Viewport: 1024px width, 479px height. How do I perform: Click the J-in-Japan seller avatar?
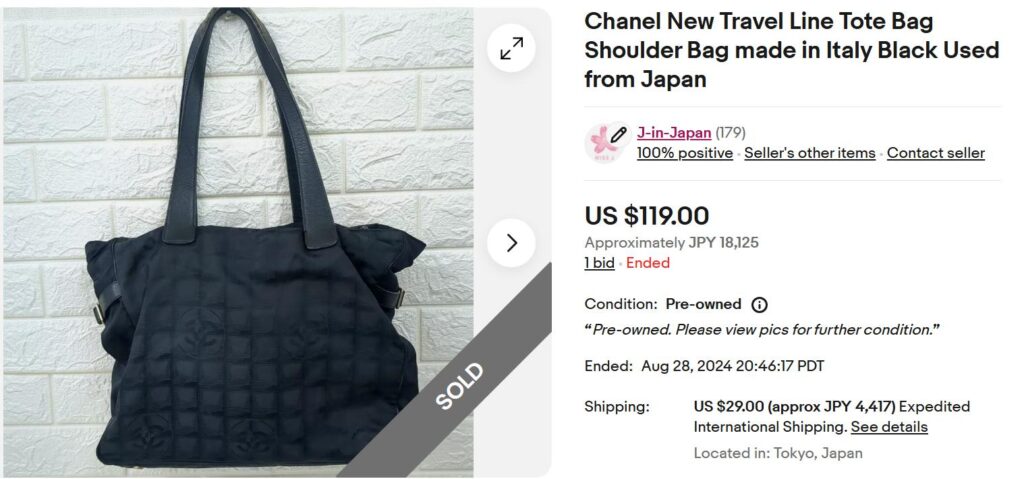click(x=601, y=143)
